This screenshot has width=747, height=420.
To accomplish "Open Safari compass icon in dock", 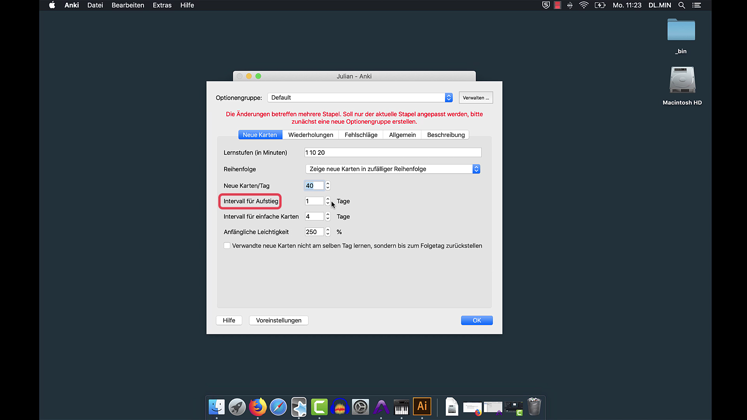I will pyautogui.click(x=278, y=407).
